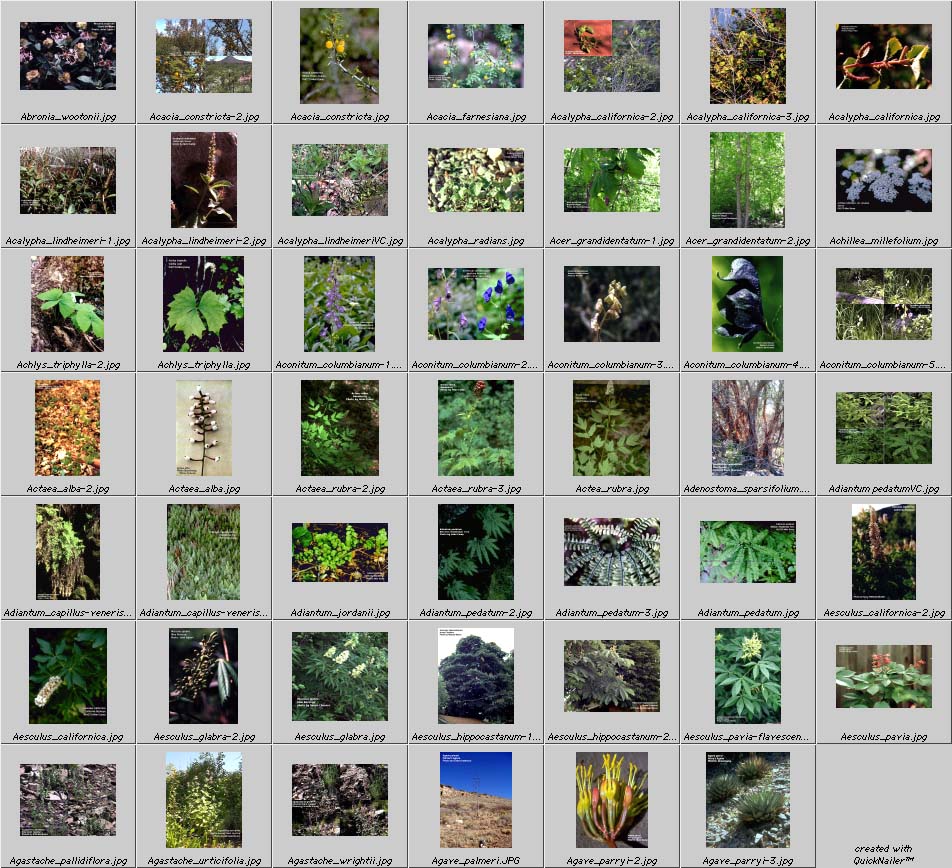Open Aconitum_columbianum-2 blue flower thumbnail
952x868 pixels.
[x=476, y=304]
